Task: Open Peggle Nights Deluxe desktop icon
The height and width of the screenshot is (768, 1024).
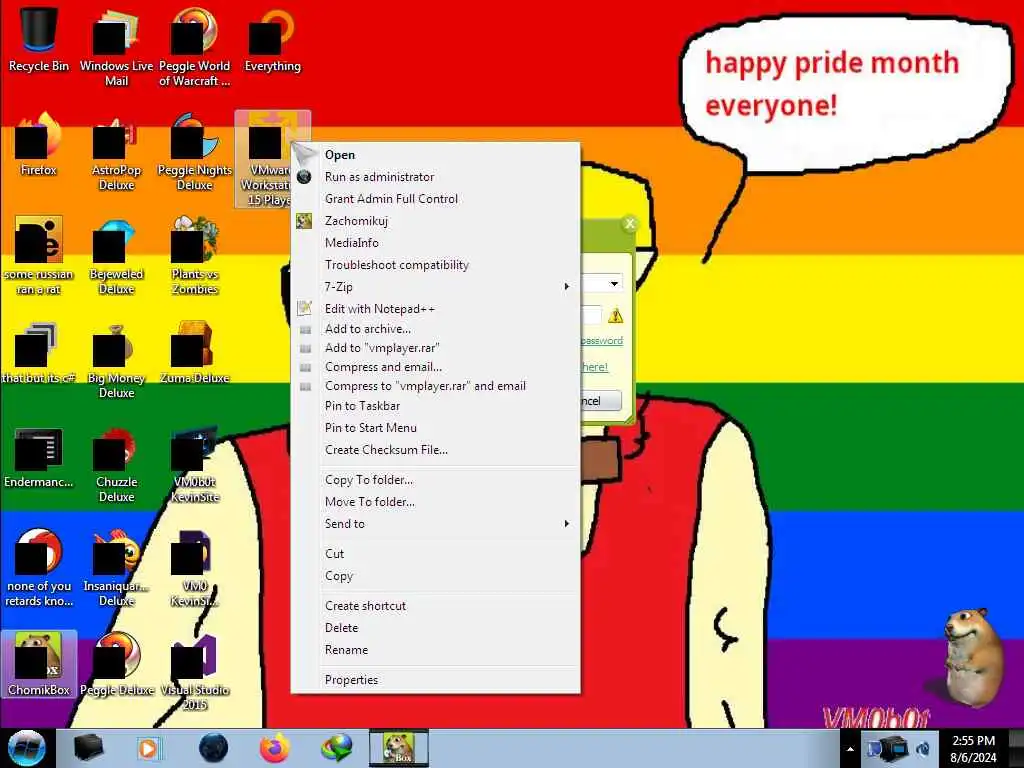Action: (x=195, y=152)
